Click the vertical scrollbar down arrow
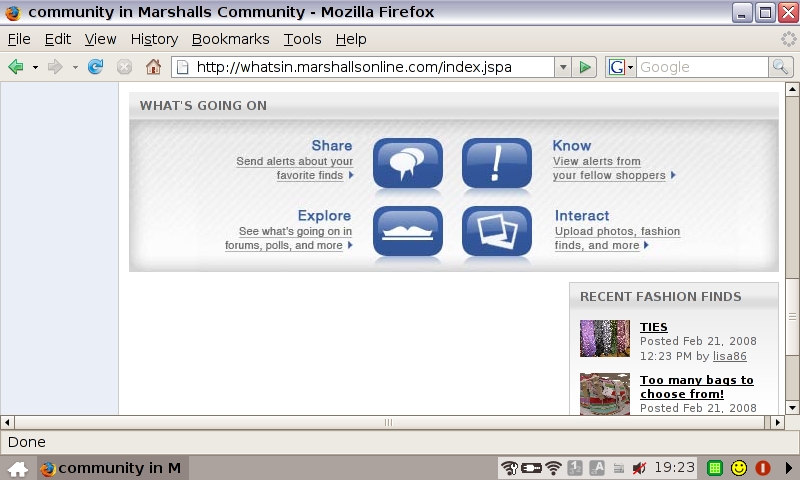This screenshot has width=800, height=480. coord(792,408)
